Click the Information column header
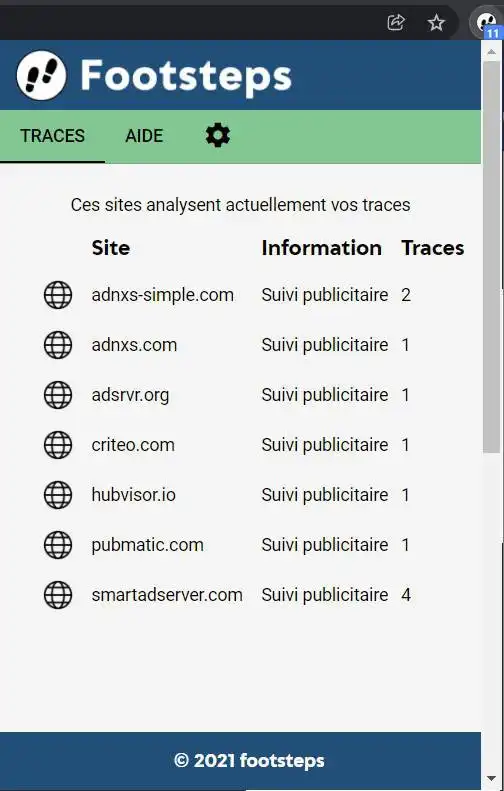The width and height of the screenshot is (504, 791). [321, 248]
